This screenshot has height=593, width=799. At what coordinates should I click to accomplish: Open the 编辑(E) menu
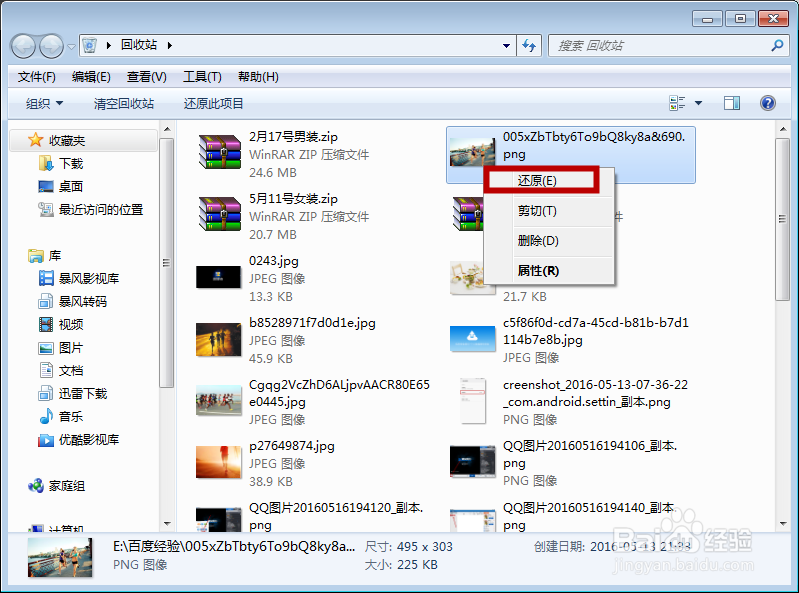pyautogui.click(x=91, y=77)
